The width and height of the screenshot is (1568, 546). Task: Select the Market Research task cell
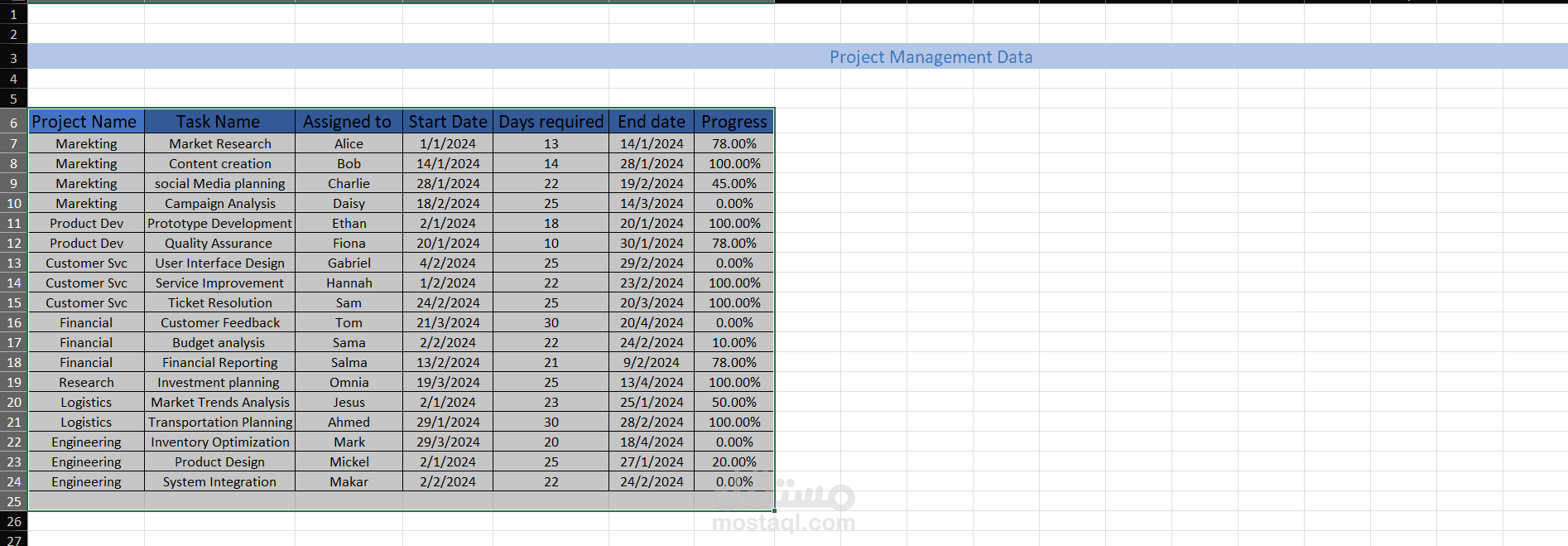219,143
